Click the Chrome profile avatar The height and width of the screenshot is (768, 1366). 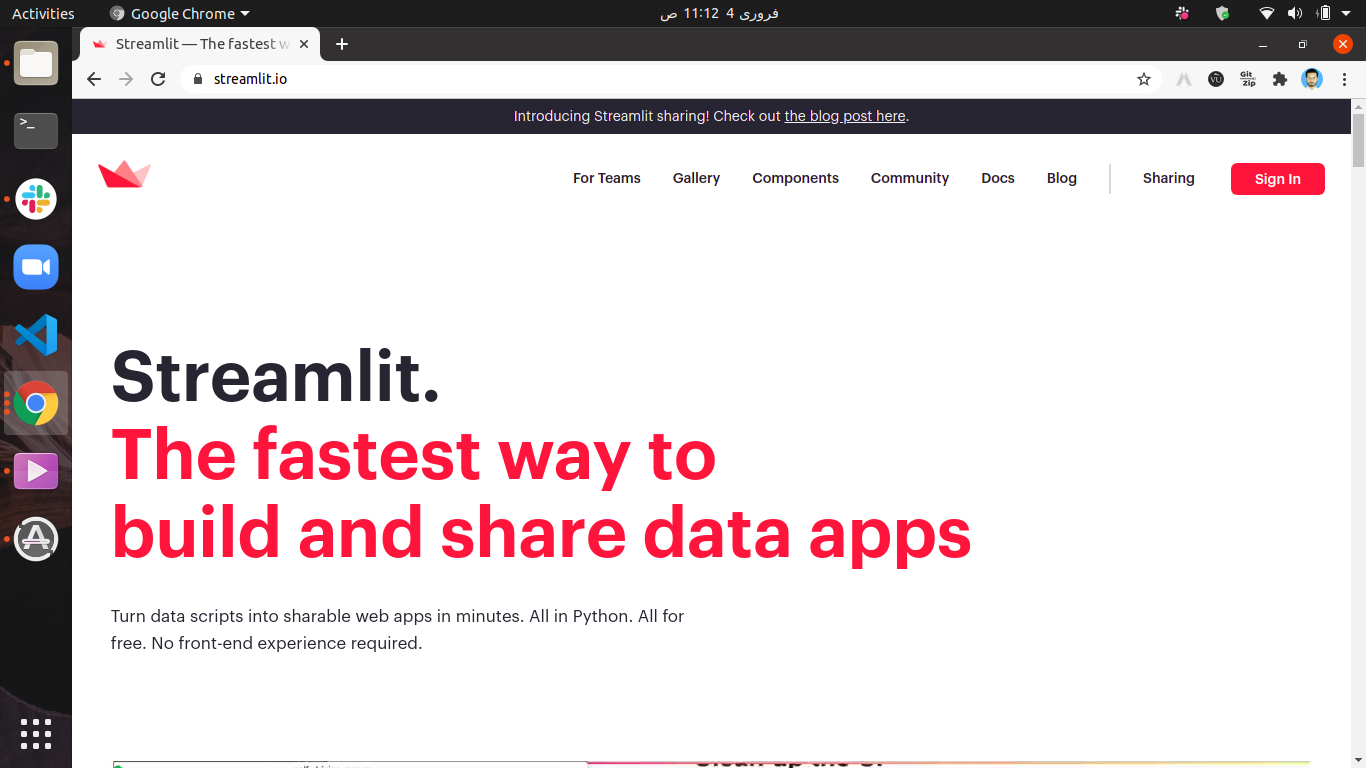[x=1311, y=78]
